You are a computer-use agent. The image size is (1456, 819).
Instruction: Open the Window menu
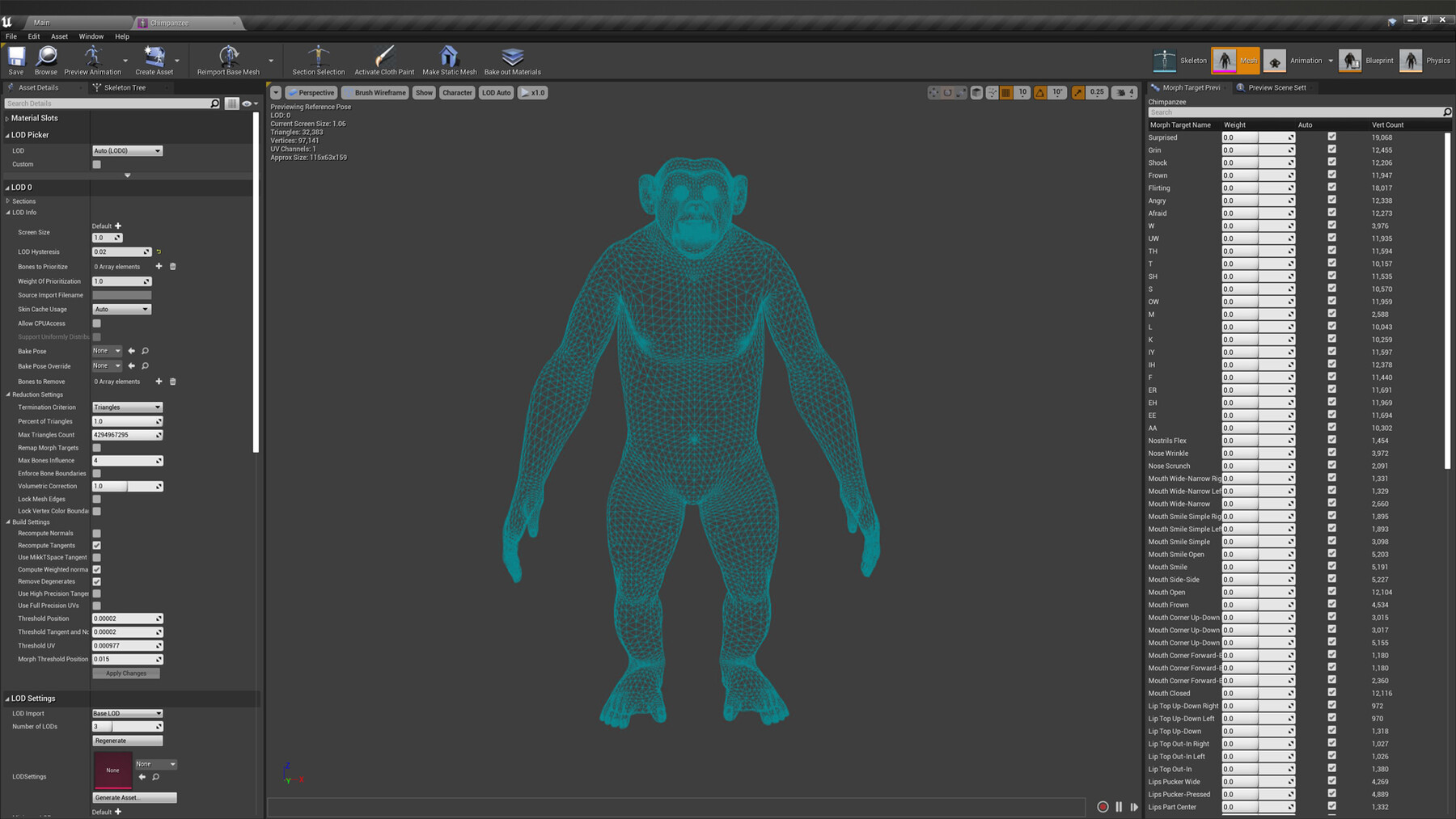click(x=91, y=36)
